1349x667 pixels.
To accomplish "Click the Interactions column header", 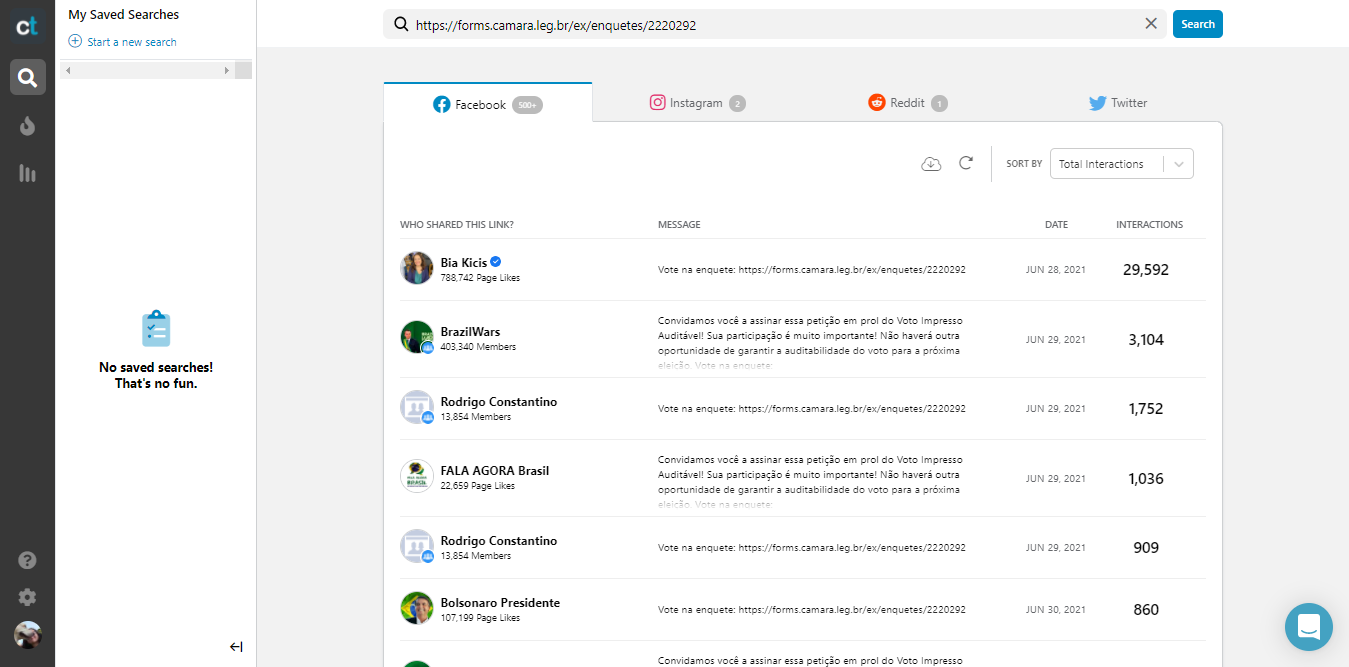I will point(1149,225).
